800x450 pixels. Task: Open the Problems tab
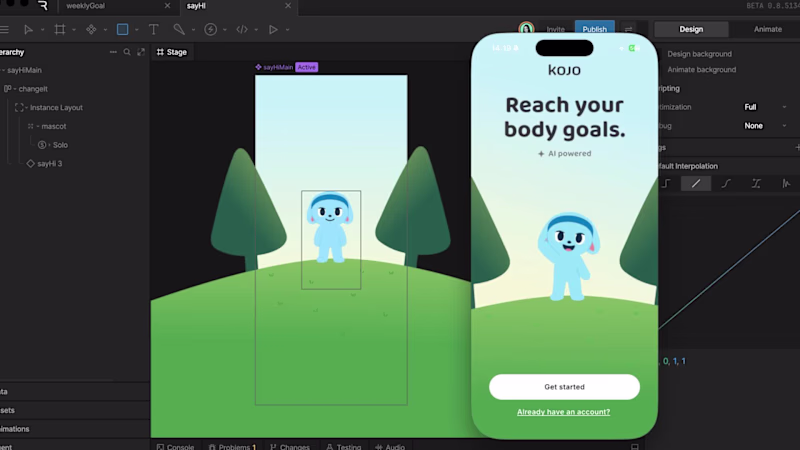tap(232, 446)
